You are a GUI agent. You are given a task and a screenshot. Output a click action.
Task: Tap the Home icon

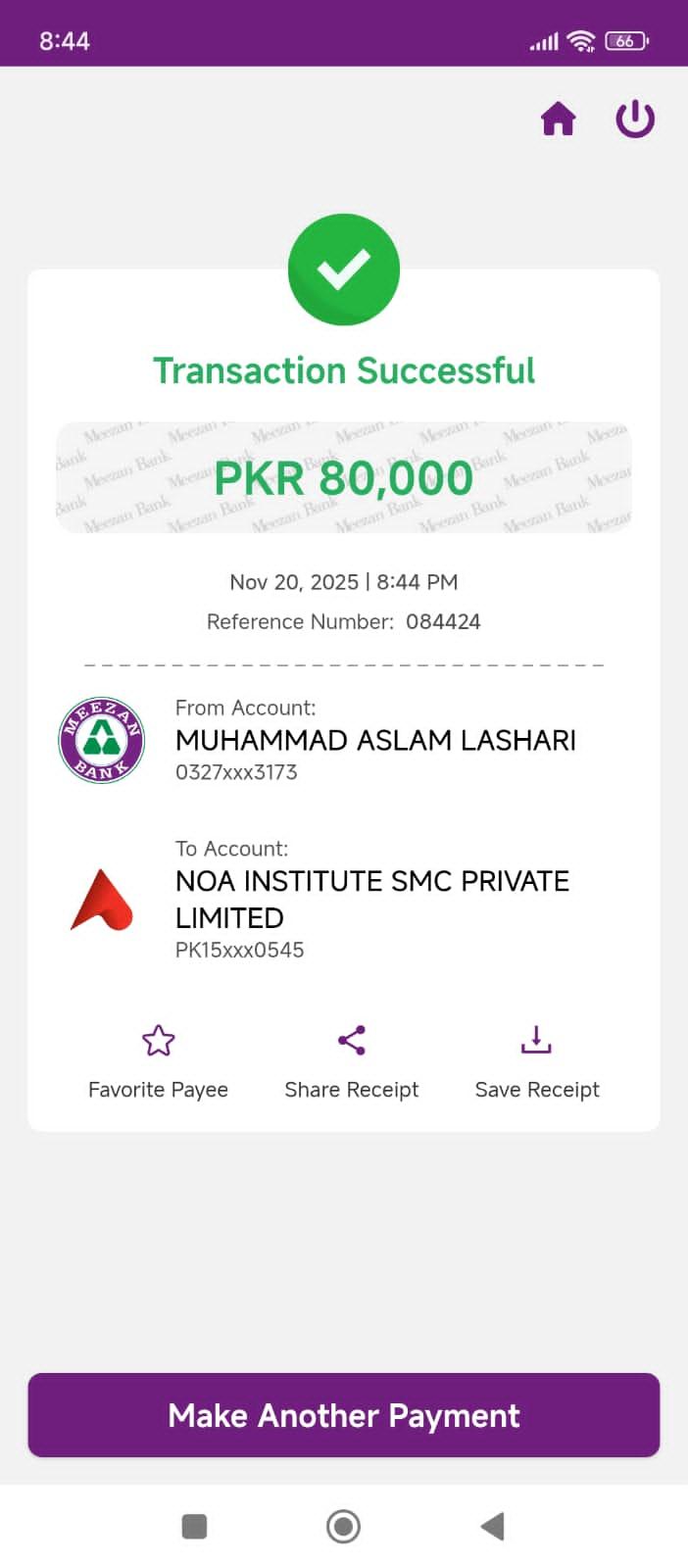click(558, 120)
